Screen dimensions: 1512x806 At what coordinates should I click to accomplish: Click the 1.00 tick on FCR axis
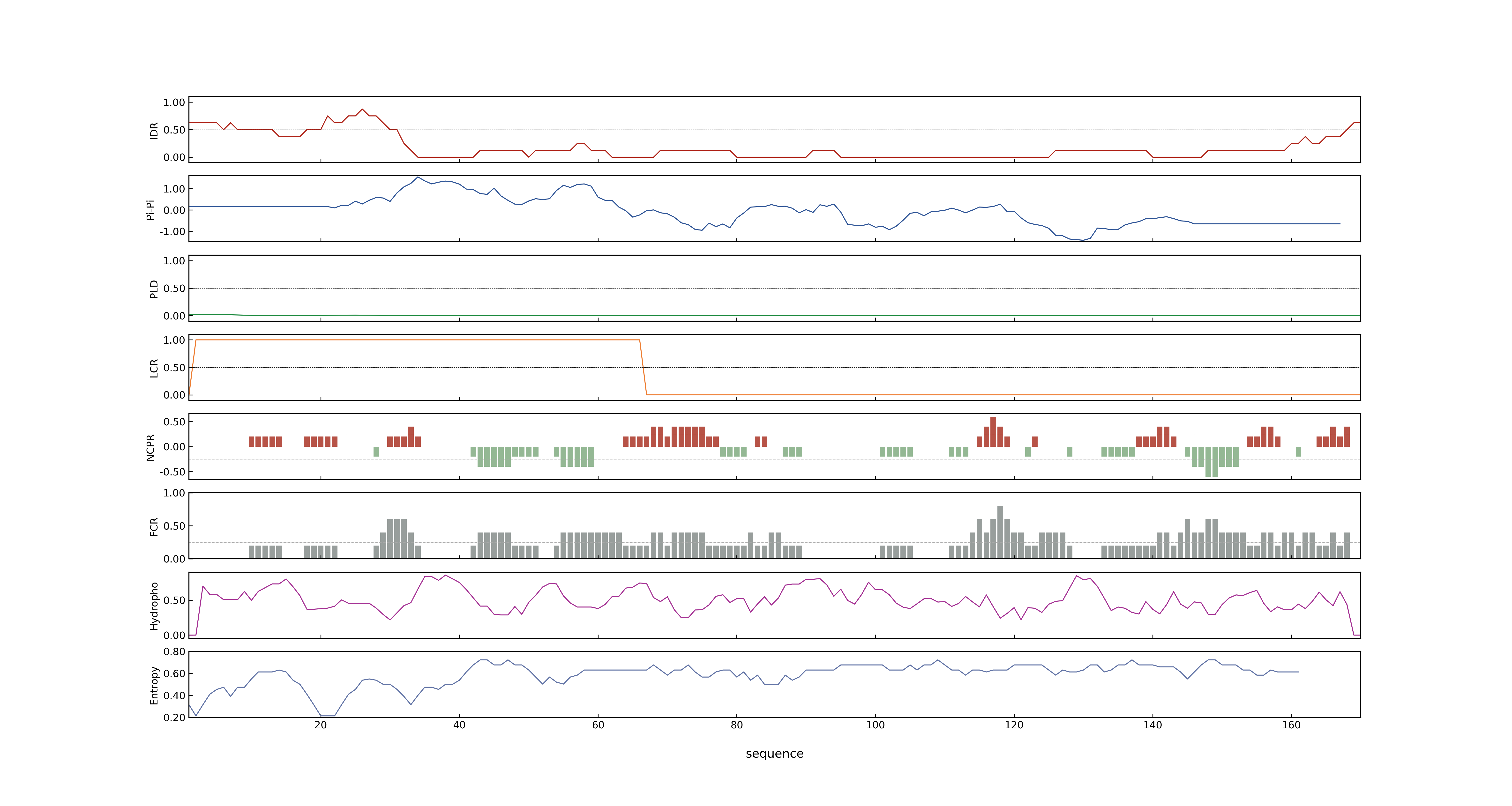pos(174,493)
